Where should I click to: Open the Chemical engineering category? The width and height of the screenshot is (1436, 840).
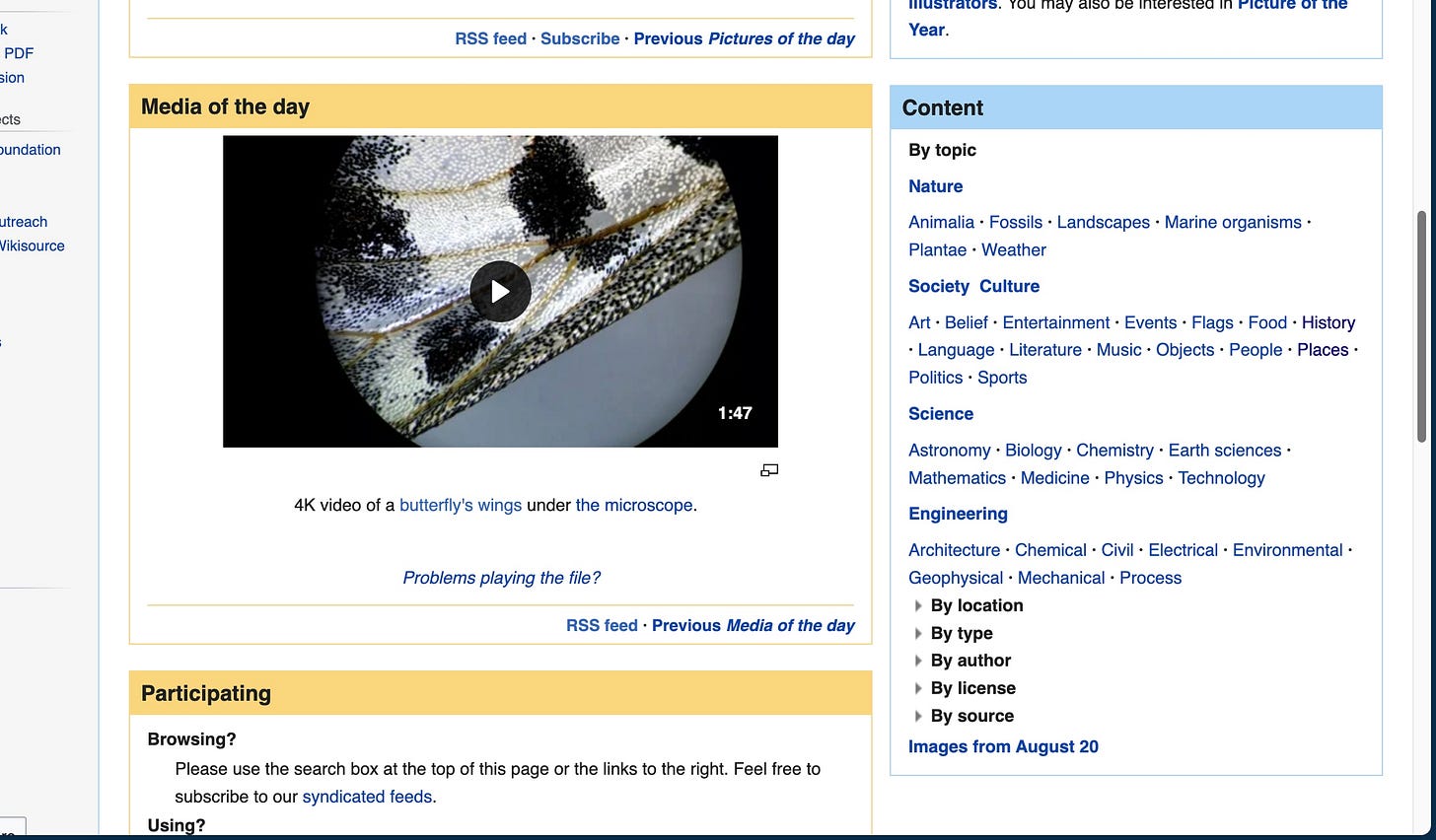coord(1050,550)
